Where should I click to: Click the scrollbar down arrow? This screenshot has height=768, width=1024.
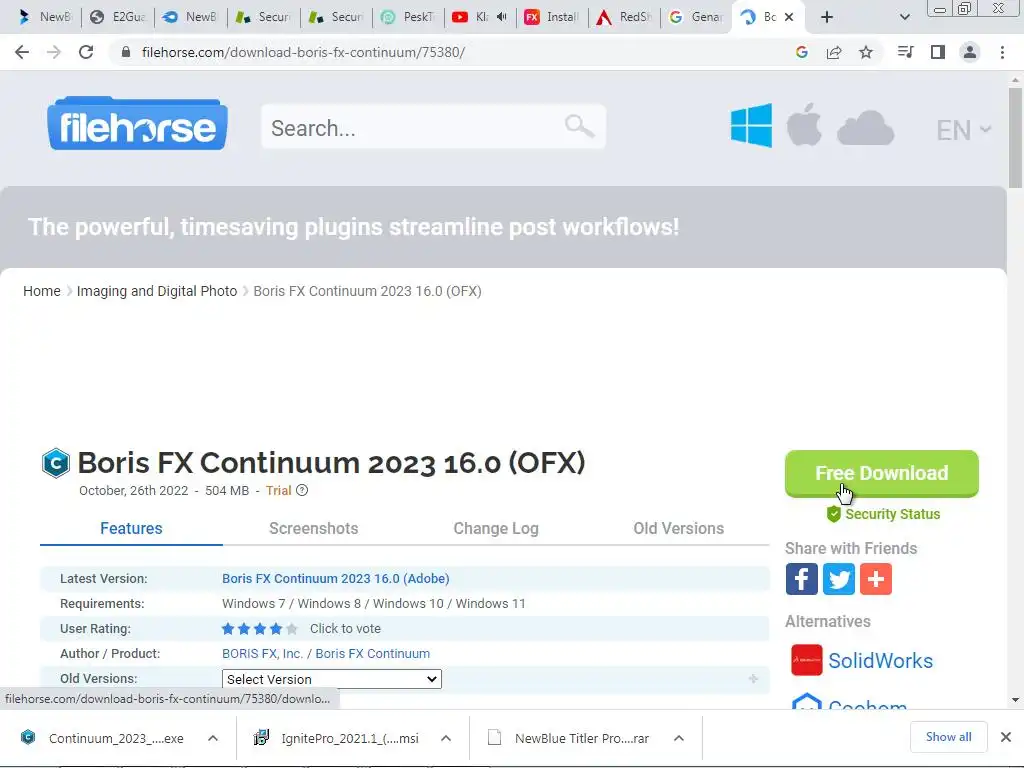tap(1015, 699)
